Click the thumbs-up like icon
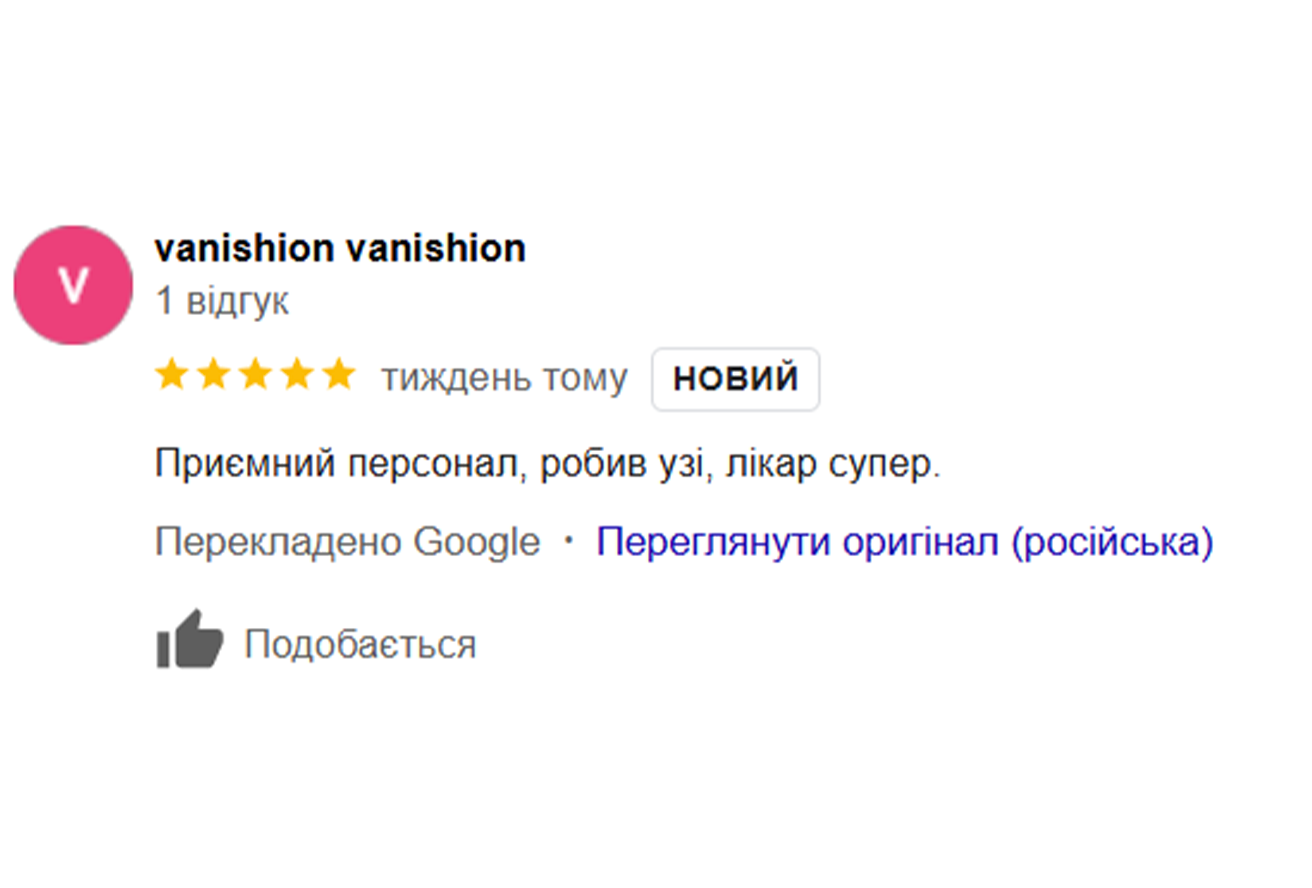This screenshot has width=1312, height=888. click(x=189, y=640)
